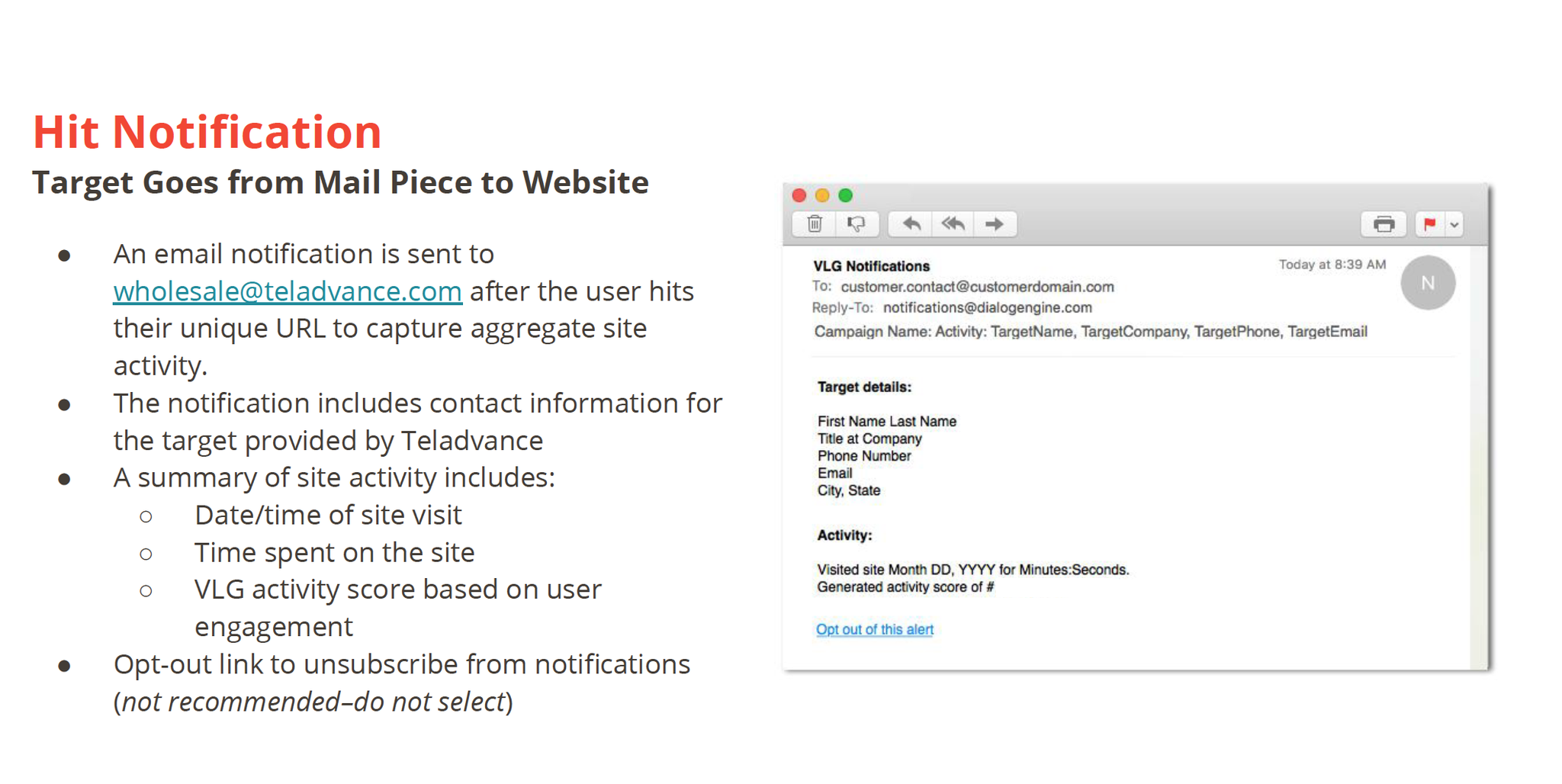The image size is (1562, 784).
Task: Click the Reply arrow icon
Action: point(911,224)
